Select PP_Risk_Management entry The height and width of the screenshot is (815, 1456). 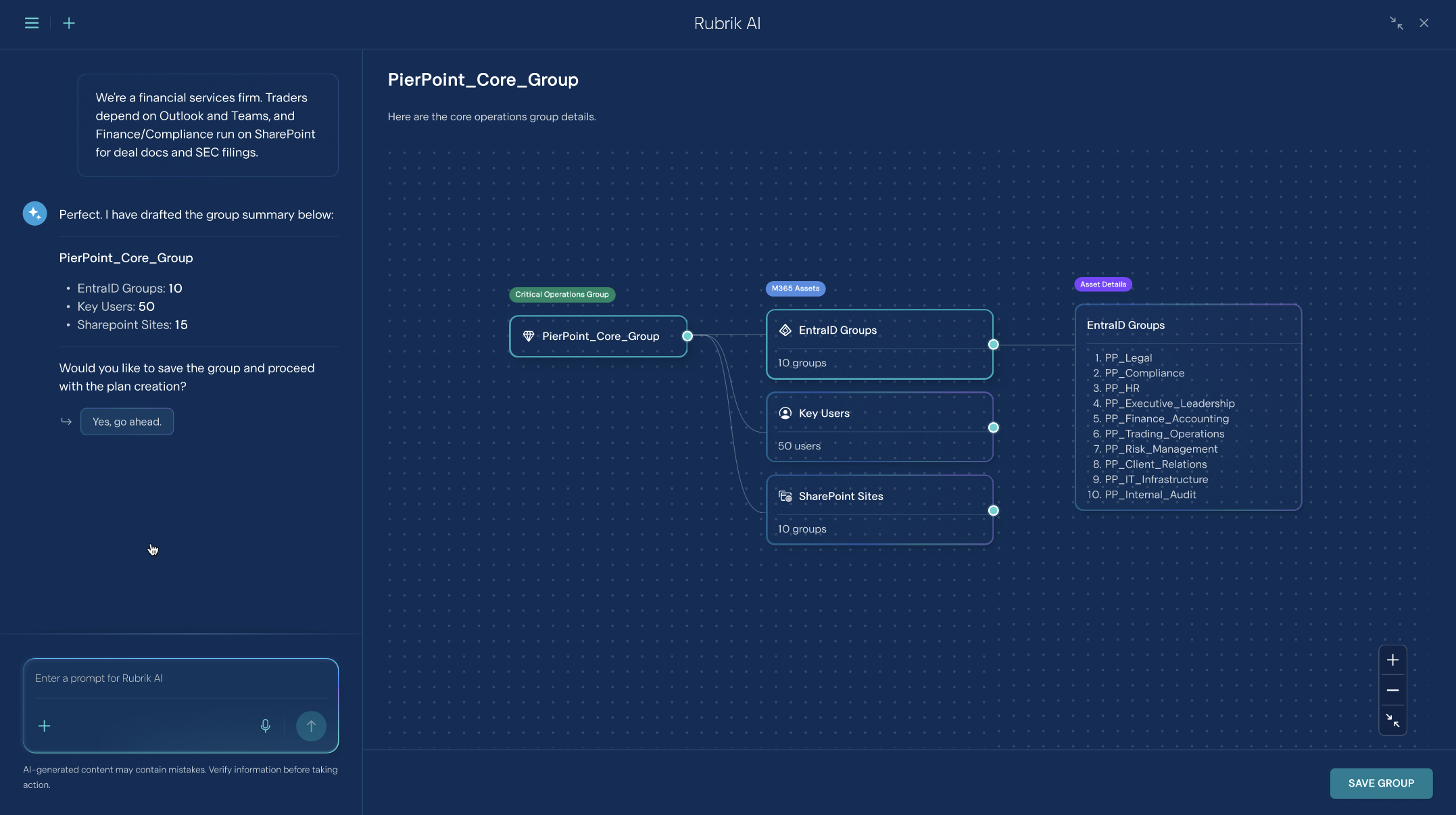tap(1161, 449)
